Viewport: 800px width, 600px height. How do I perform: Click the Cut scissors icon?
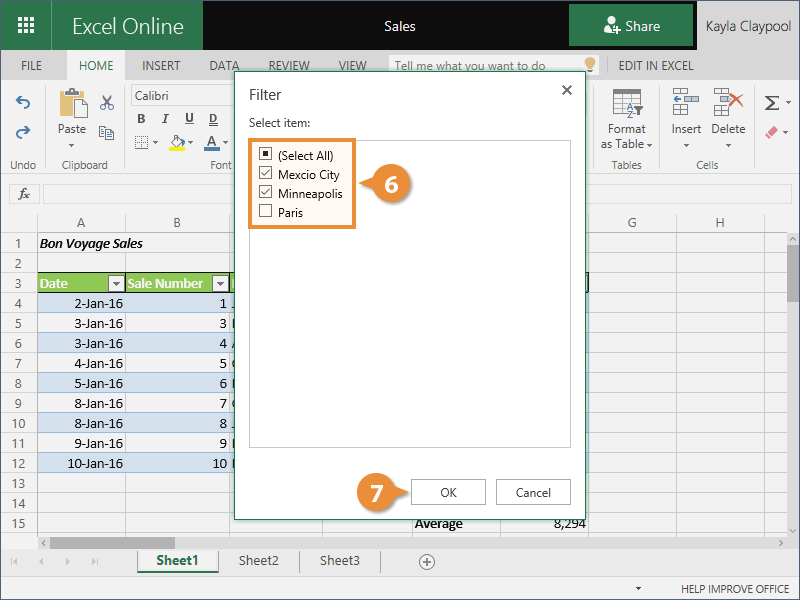(107, 103)
